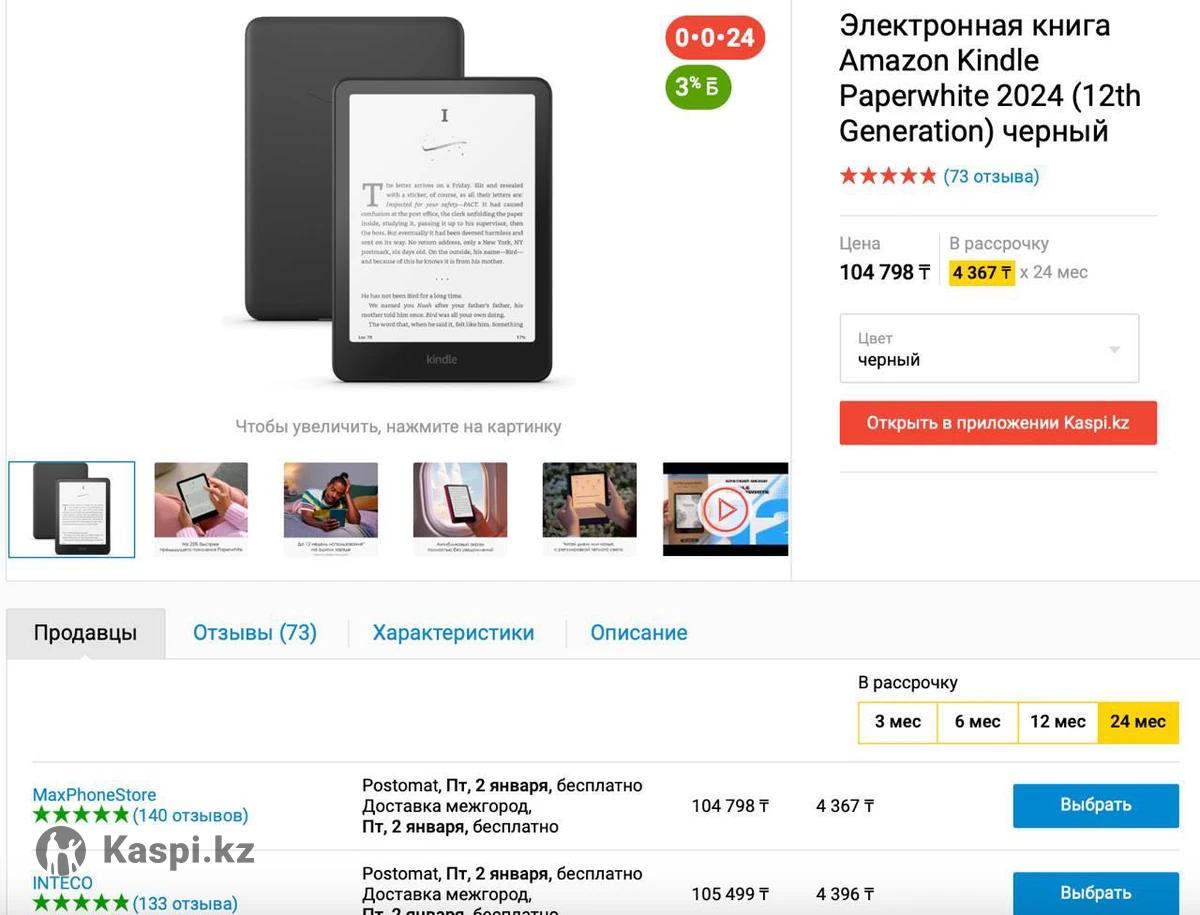Screen dimensions: 1200x915
Task: Open the MaxPhoneStore seller link
Action: click(94, 795)
